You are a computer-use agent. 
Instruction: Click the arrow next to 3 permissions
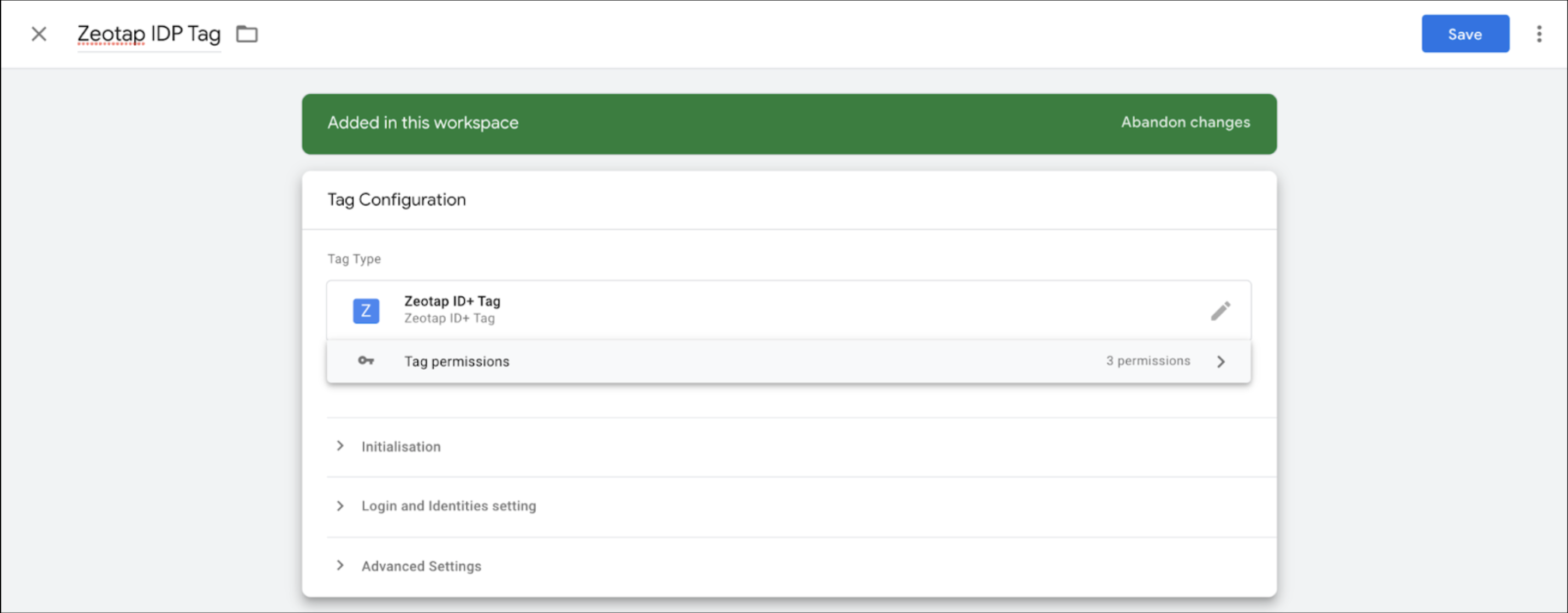pyautogui.click(x=1220, y=362)
